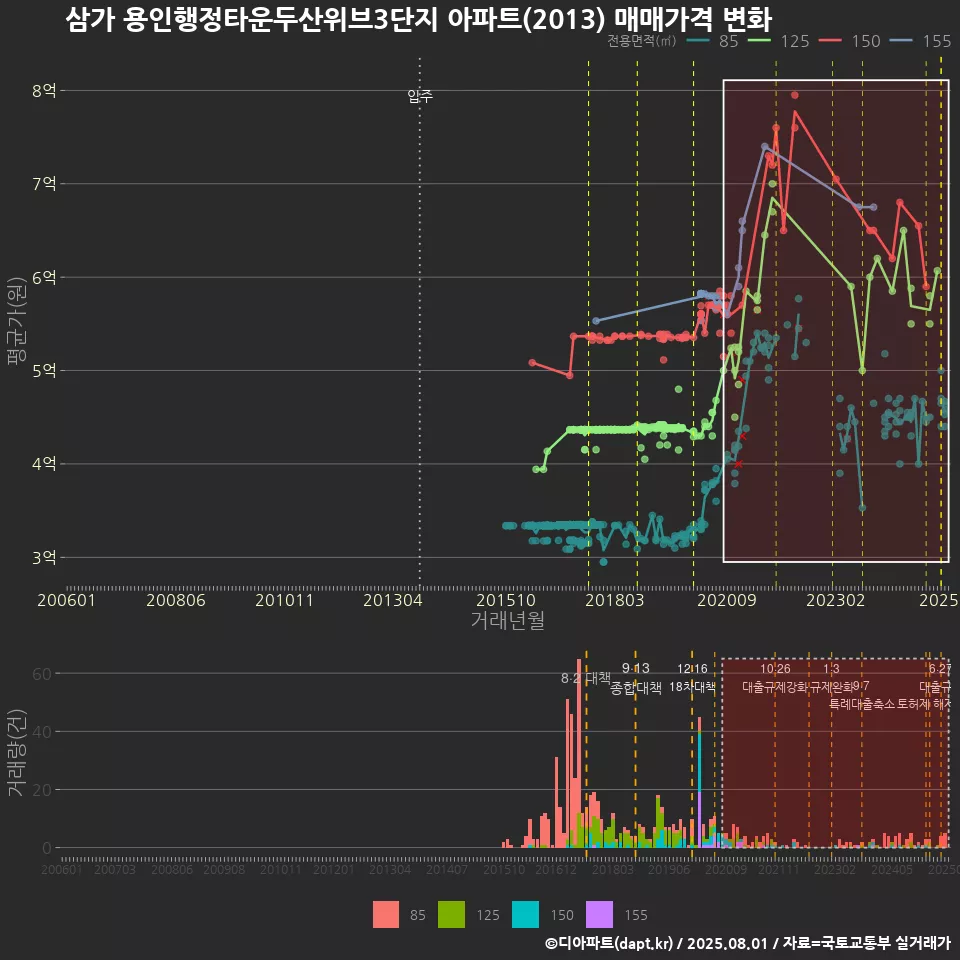
Task: Click 202302 on the price chart x-axis
Action: coord(836,600)
